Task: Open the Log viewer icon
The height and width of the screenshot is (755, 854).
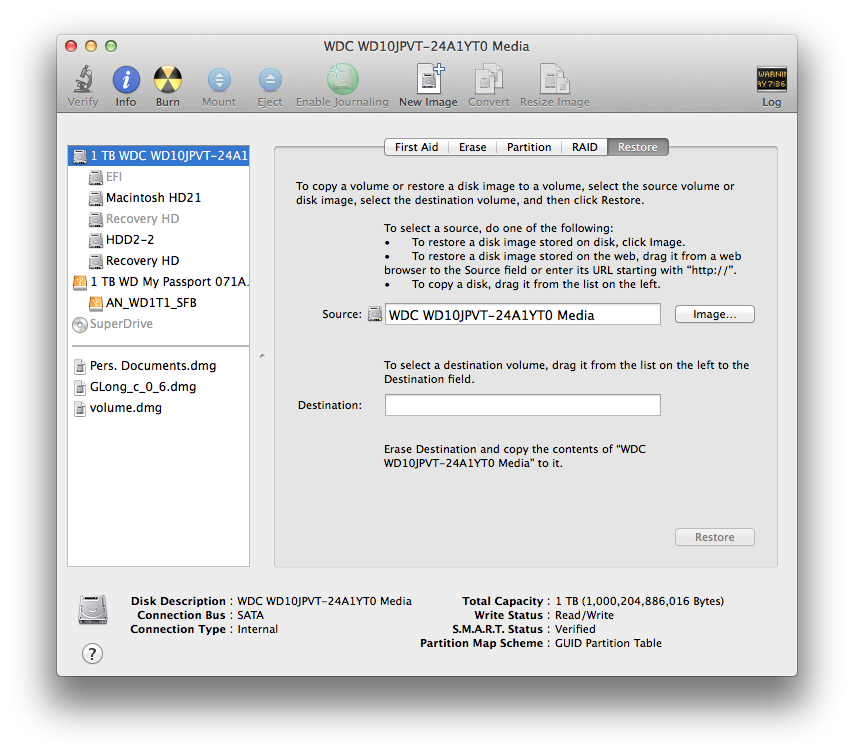Action: pos(771,80)
